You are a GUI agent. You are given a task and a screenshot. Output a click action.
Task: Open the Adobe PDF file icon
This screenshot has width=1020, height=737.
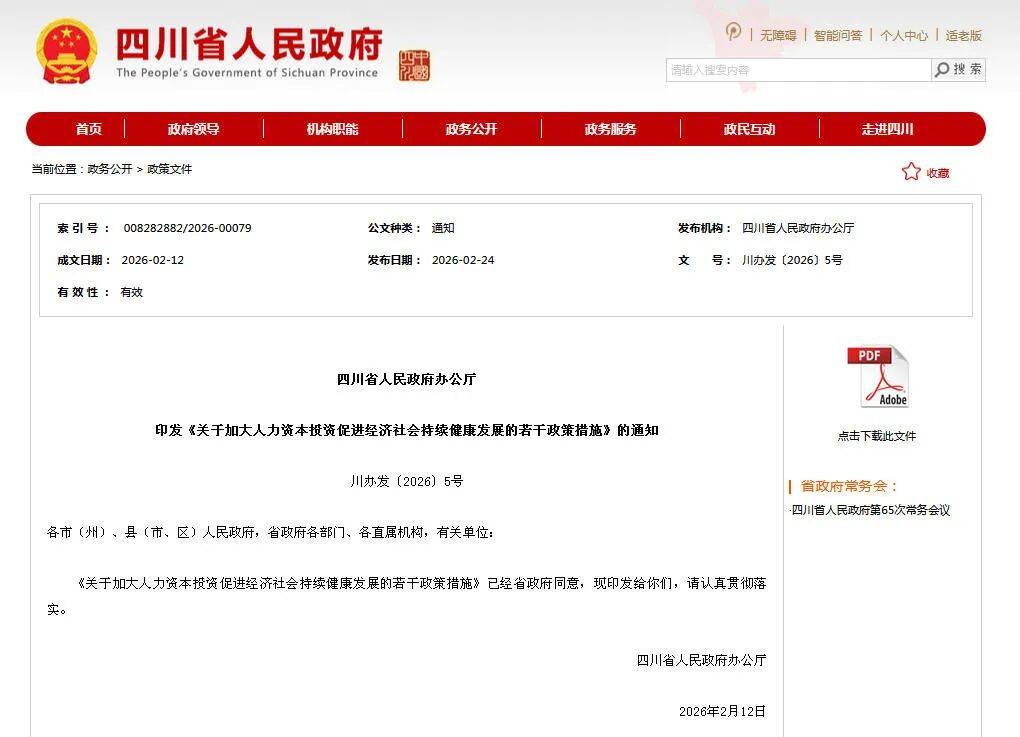[877, 376]
